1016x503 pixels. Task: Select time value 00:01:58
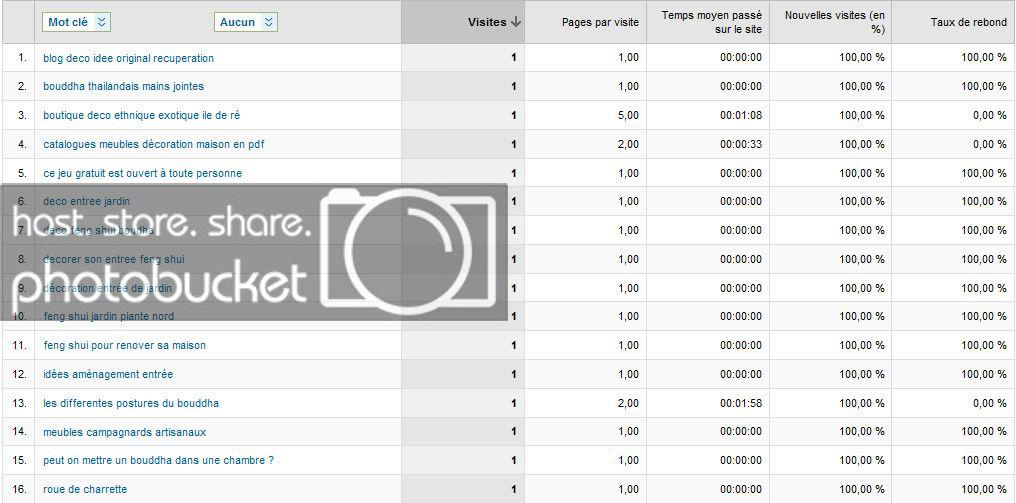pyautogui.click(x=741, y=403)
